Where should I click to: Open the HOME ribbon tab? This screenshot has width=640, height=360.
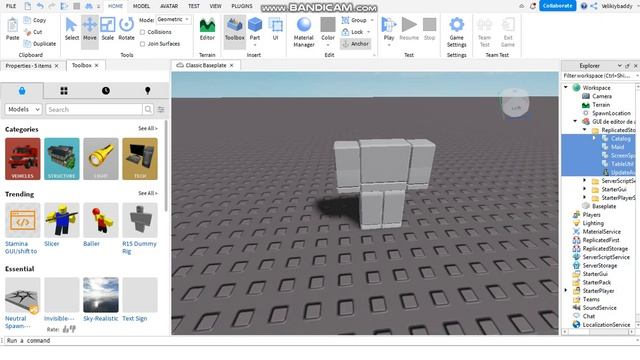click(x=115, y=6)
